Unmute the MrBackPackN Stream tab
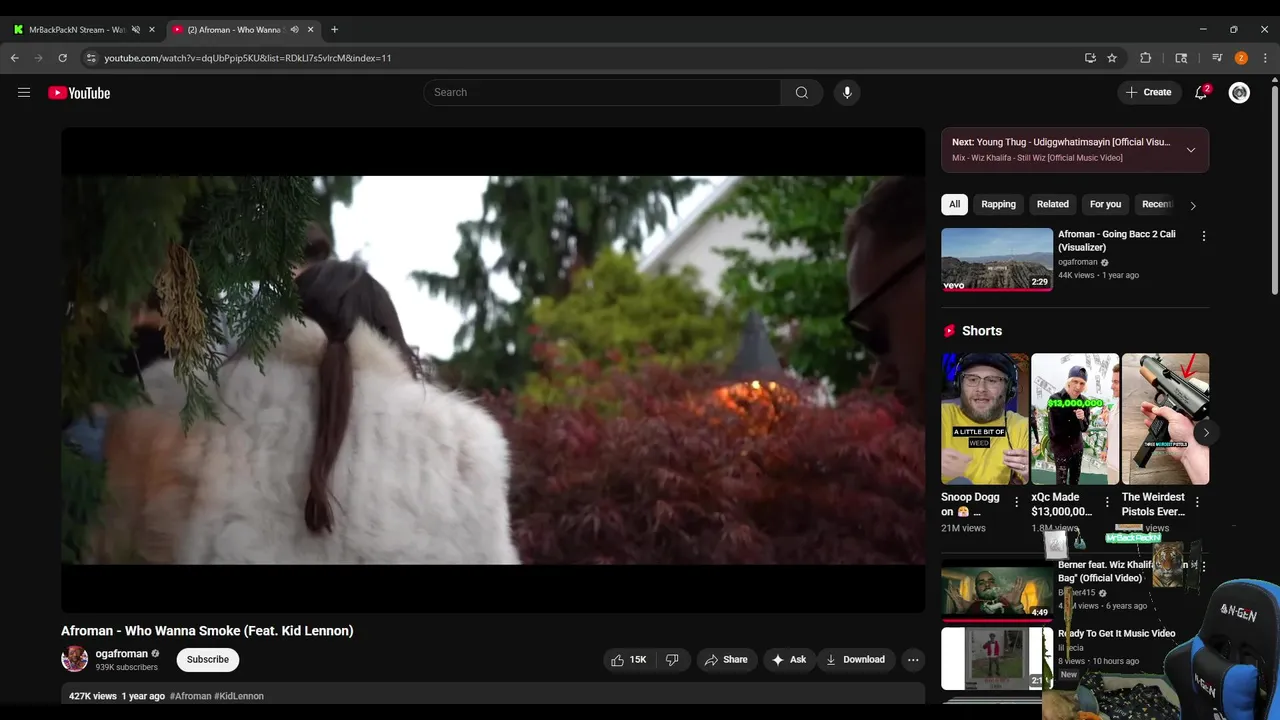The width and height of the screenshot is (1280, 720). click(x=136, y=30)
